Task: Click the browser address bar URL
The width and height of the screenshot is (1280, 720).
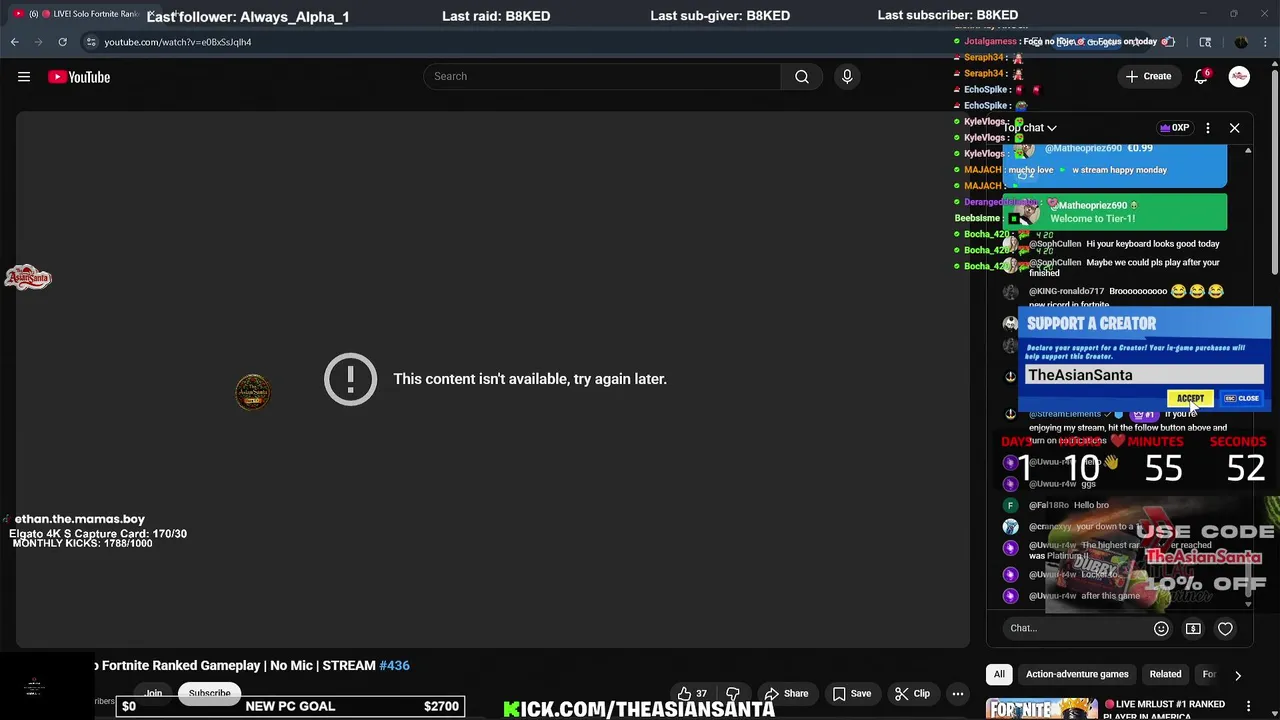Action: tap(178, 42)
